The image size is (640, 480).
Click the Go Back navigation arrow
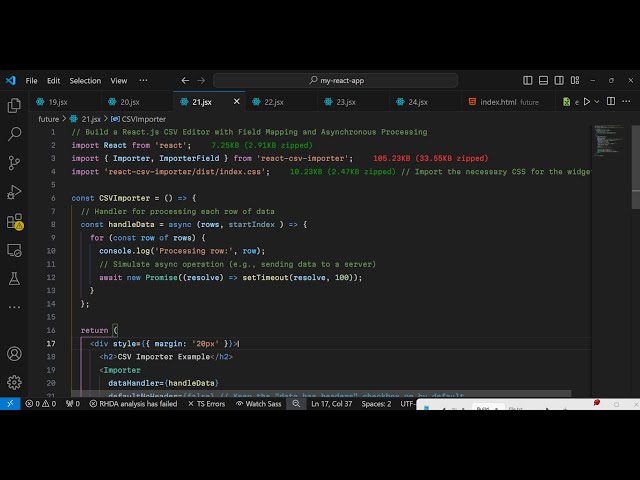[185, 80]
